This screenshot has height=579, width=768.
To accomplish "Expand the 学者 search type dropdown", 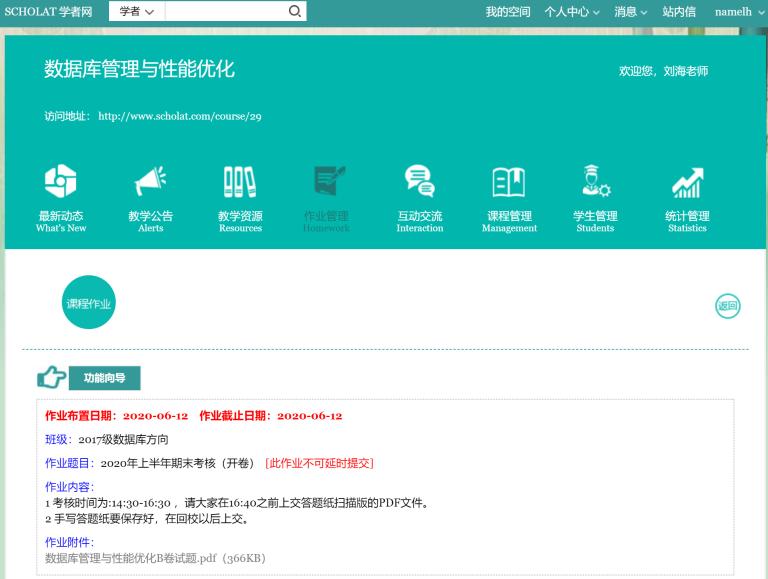I will (x=136, y=12).
